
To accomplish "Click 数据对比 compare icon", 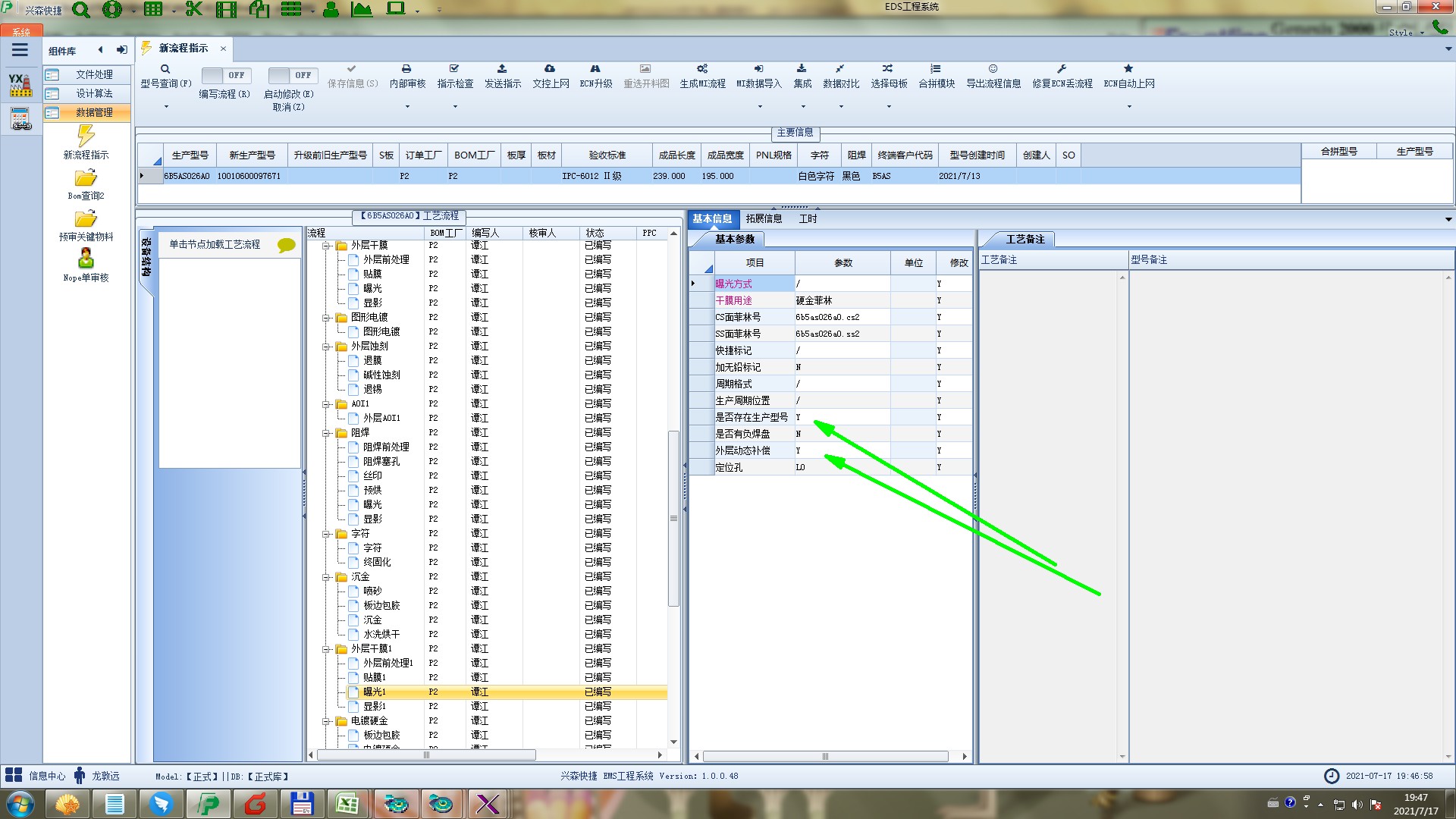I will pos(840,69).
